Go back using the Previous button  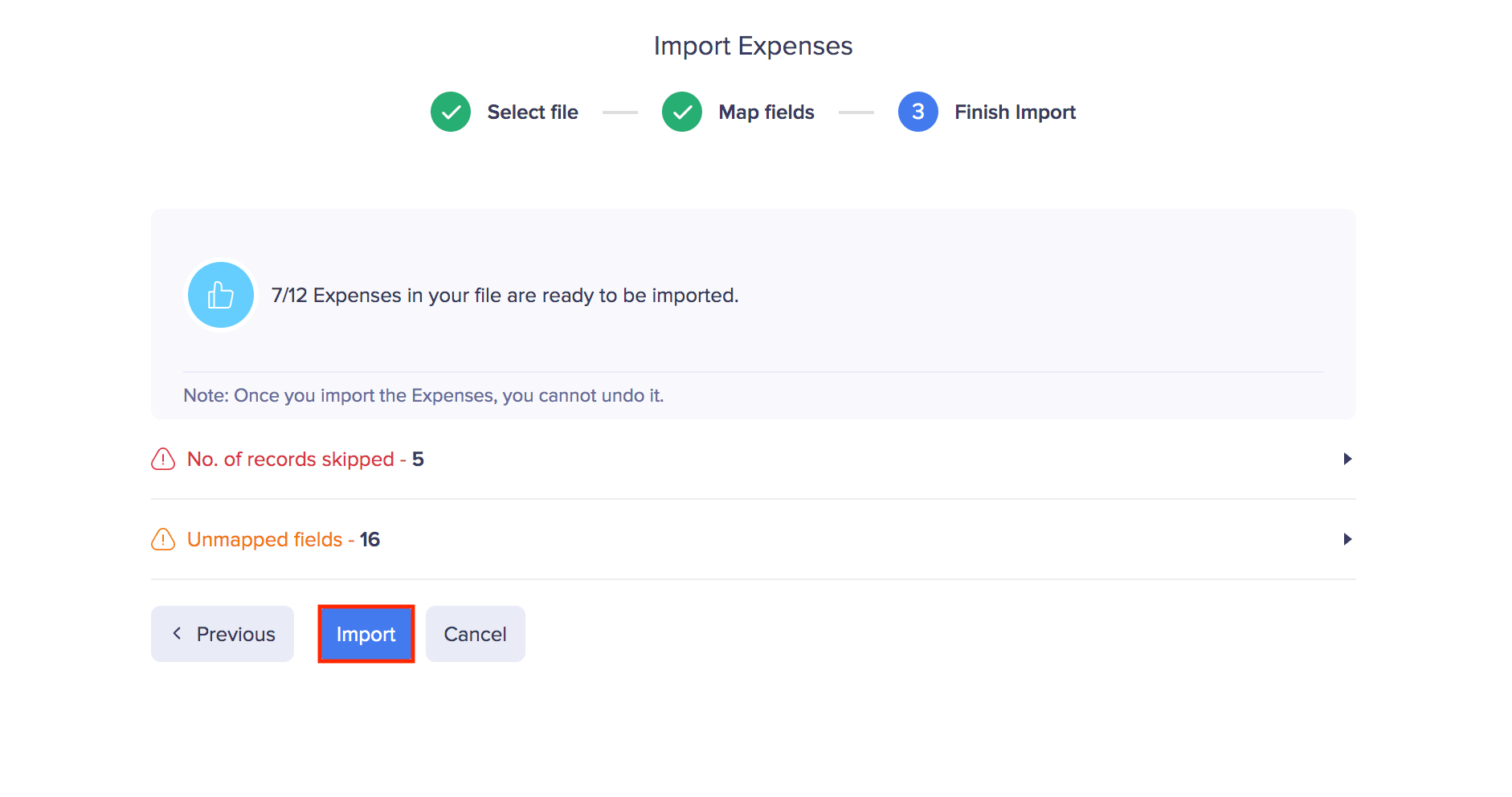[x=223, y=634]
